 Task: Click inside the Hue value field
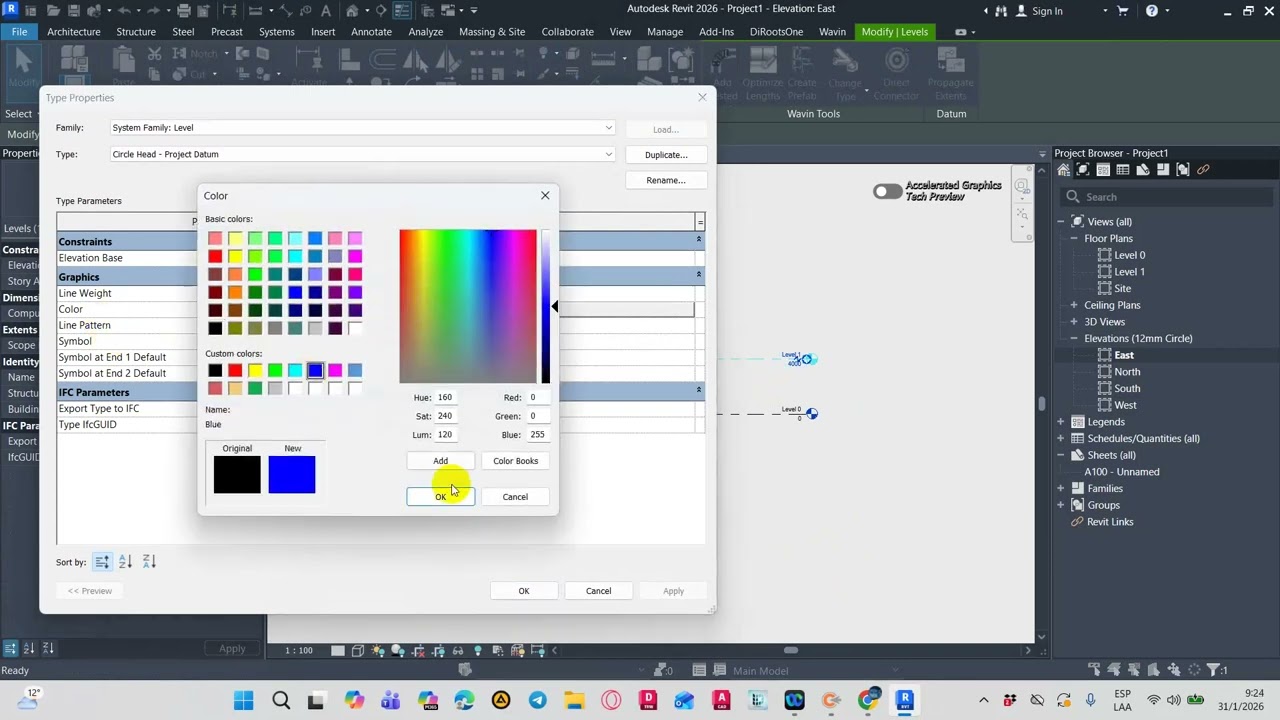446,398
